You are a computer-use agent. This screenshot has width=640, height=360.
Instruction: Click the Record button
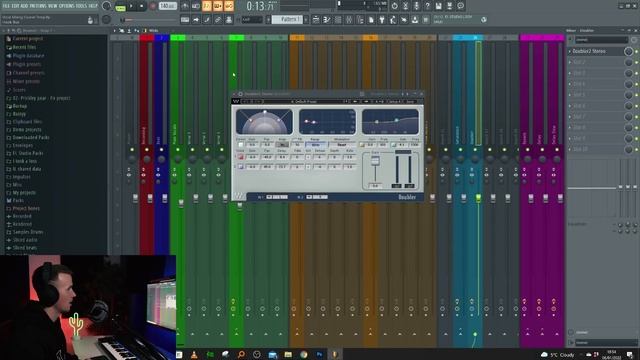tap(153, 7)
